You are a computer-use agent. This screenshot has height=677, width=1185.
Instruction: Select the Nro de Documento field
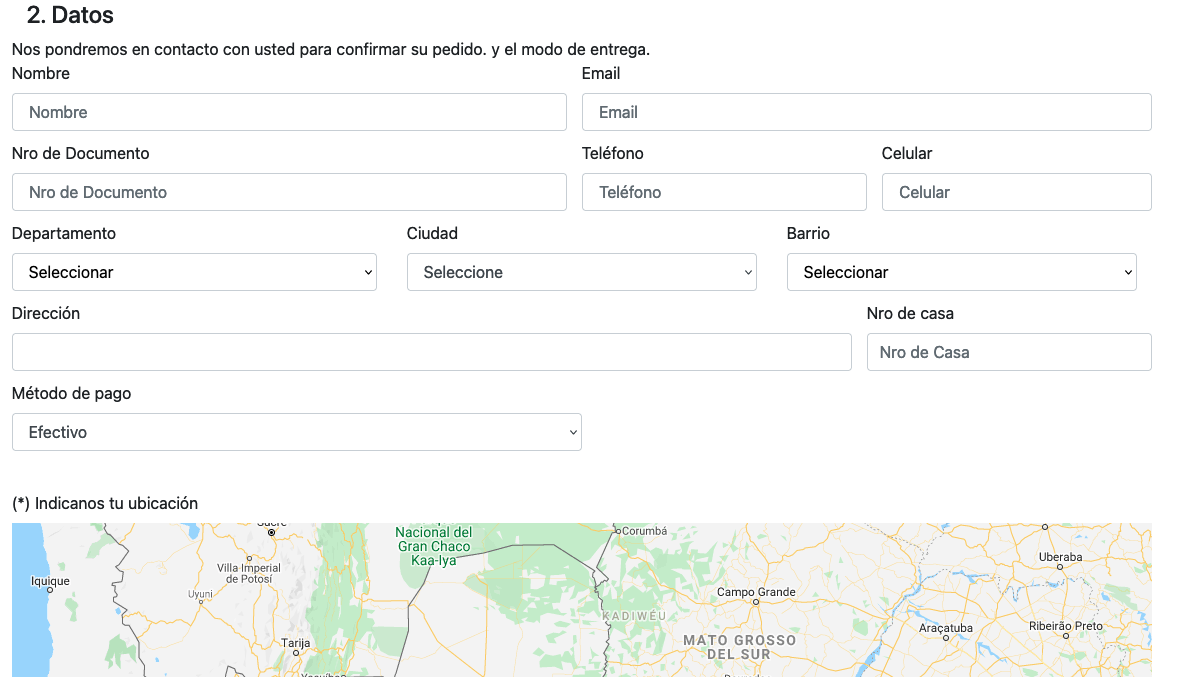[289, 192]
